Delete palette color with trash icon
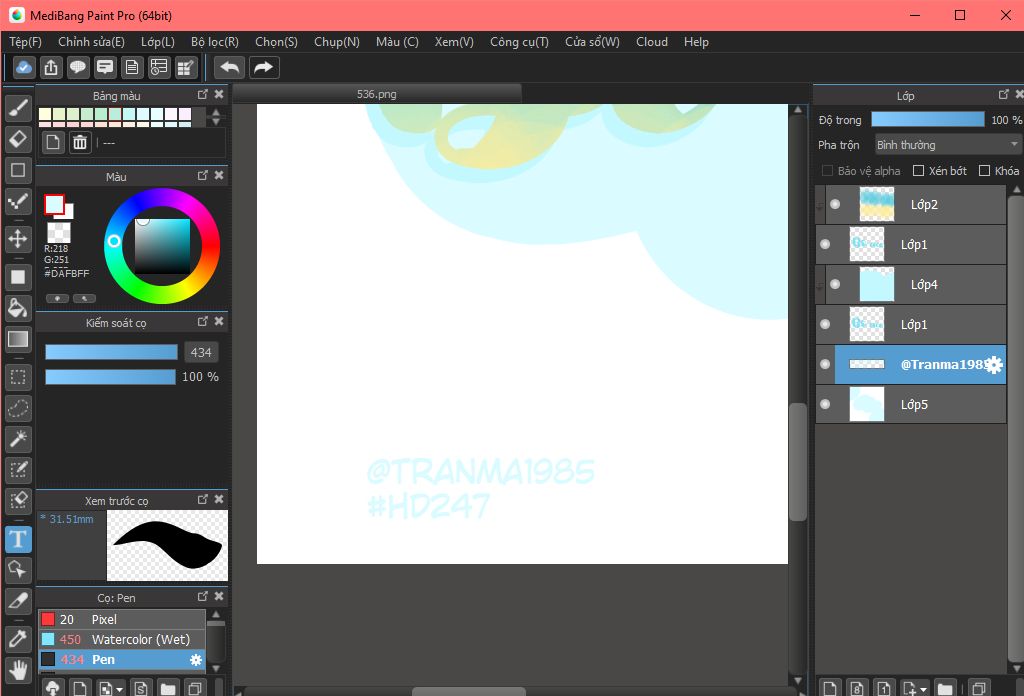1024x696 pixels. tap(80, 142)
